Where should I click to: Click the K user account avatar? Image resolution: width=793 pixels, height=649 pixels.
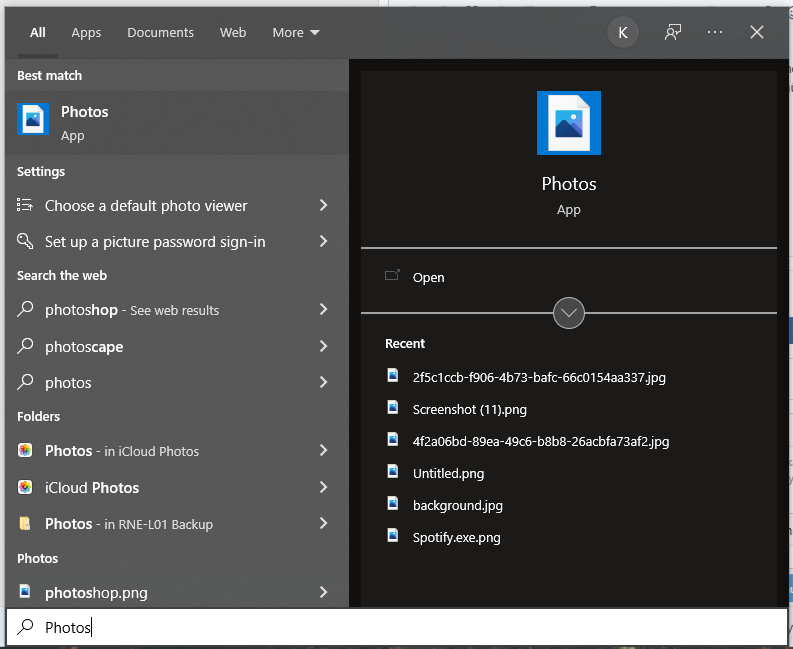[623, 32]
